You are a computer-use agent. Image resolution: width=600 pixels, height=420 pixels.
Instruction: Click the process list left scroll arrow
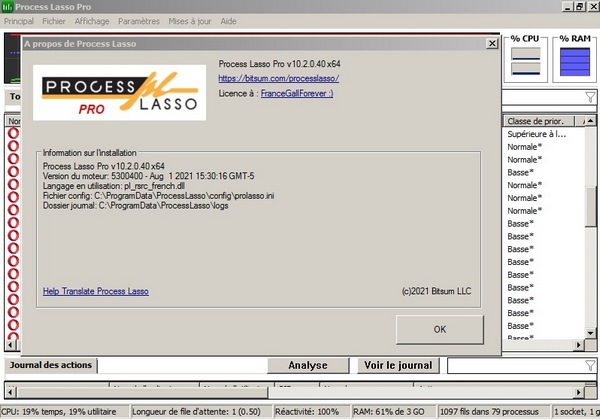(x=10, y=345)
